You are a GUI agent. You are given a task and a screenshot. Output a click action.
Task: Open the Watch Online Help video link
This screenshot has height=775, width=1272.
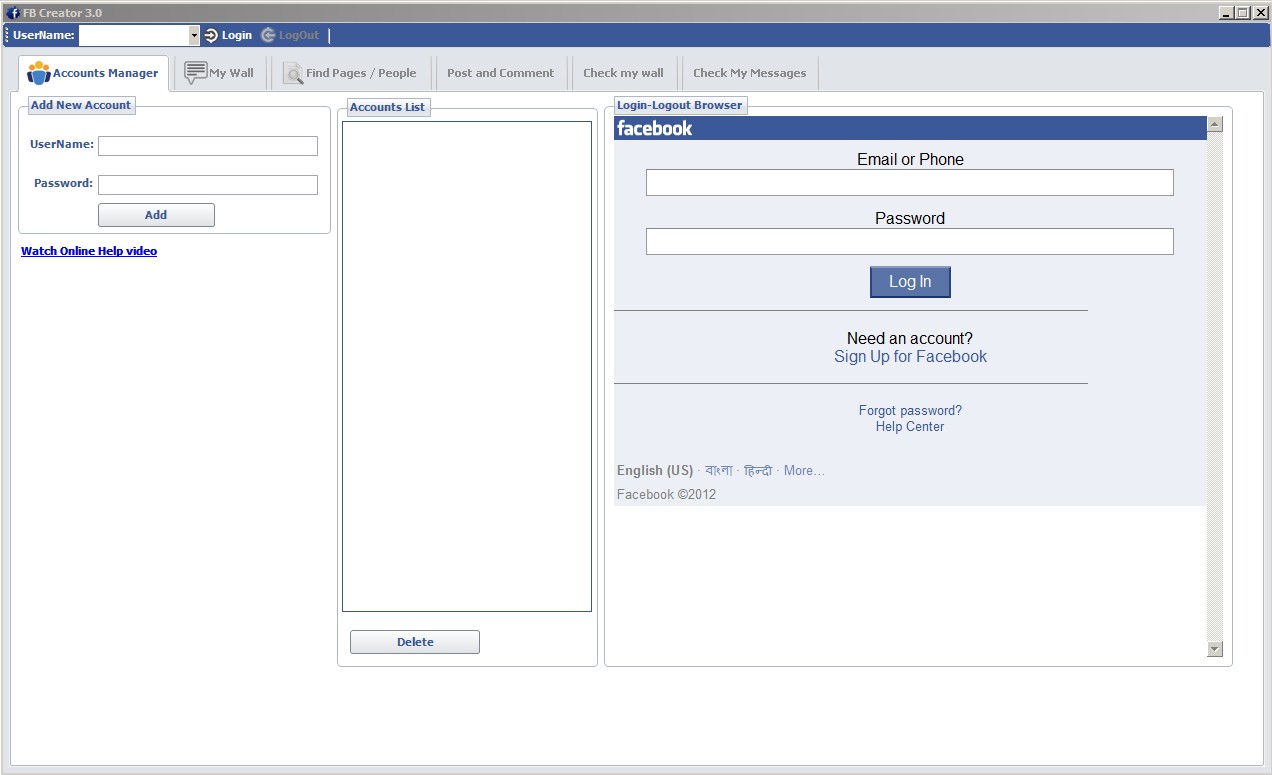[x=89, y=251]
